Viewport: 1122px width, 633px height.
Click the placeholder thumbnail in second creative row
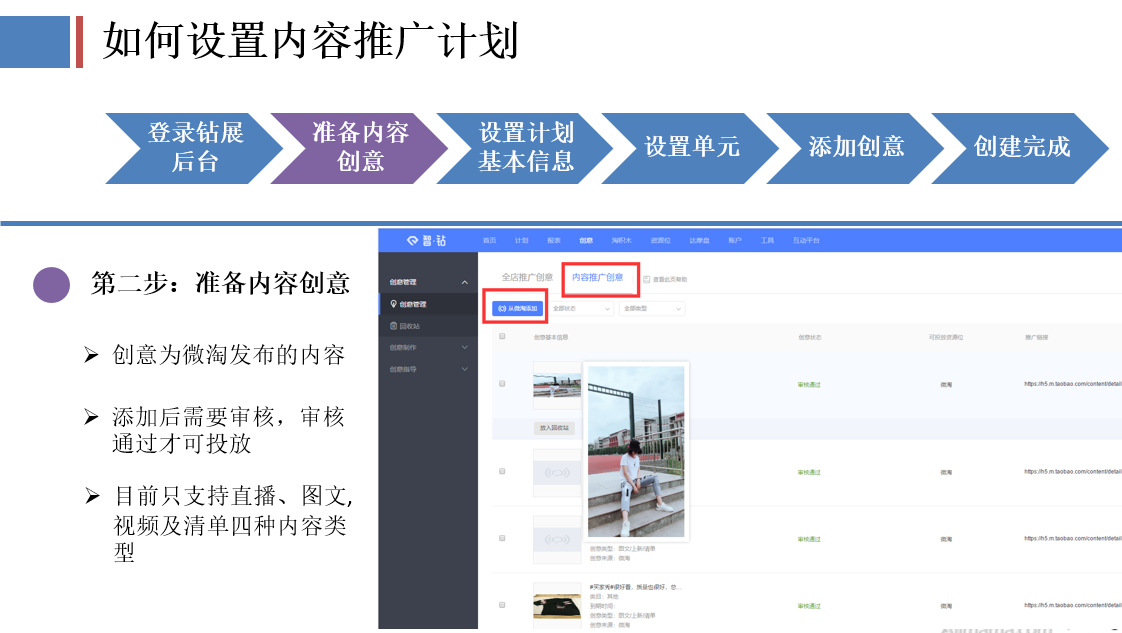(x=557, y=473)
